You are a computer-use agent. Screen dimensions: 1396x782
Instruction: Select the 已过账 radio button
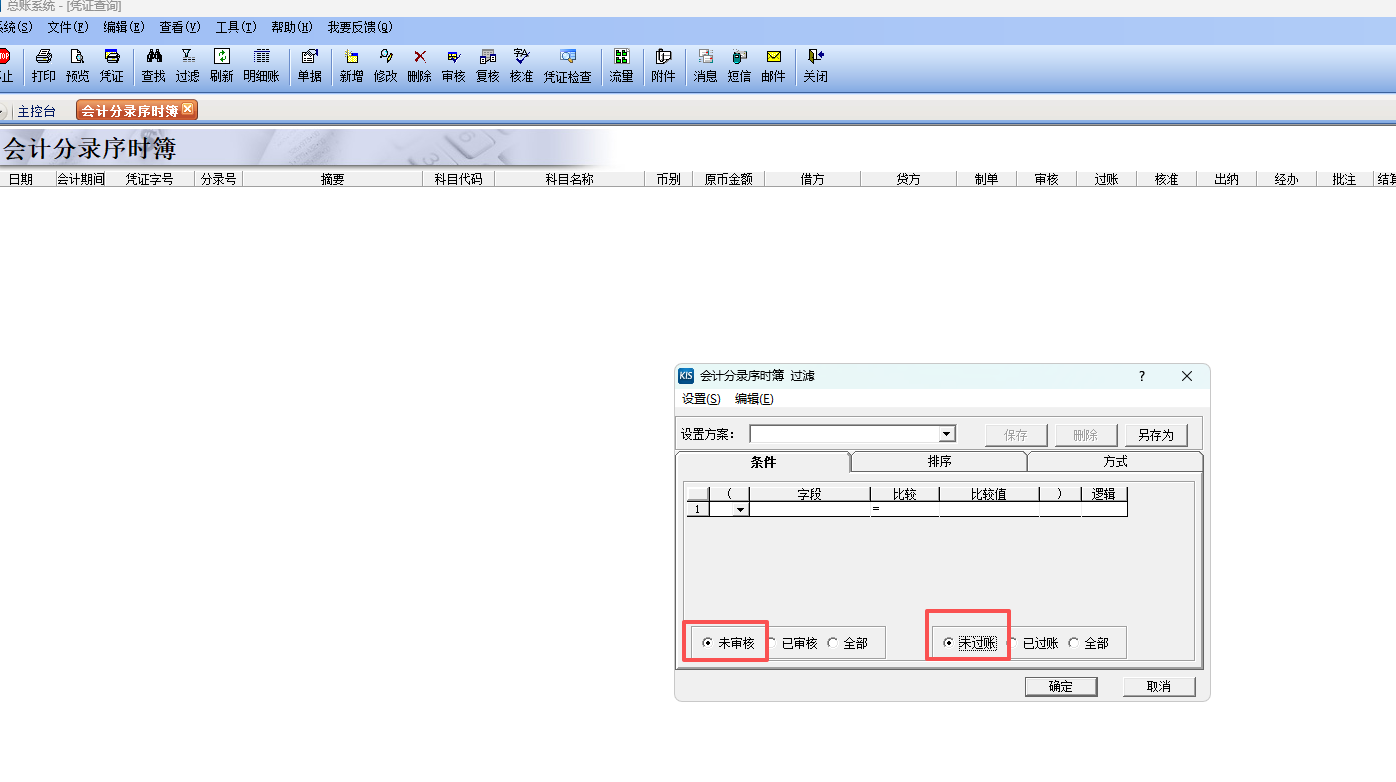tap(1014, 643)
